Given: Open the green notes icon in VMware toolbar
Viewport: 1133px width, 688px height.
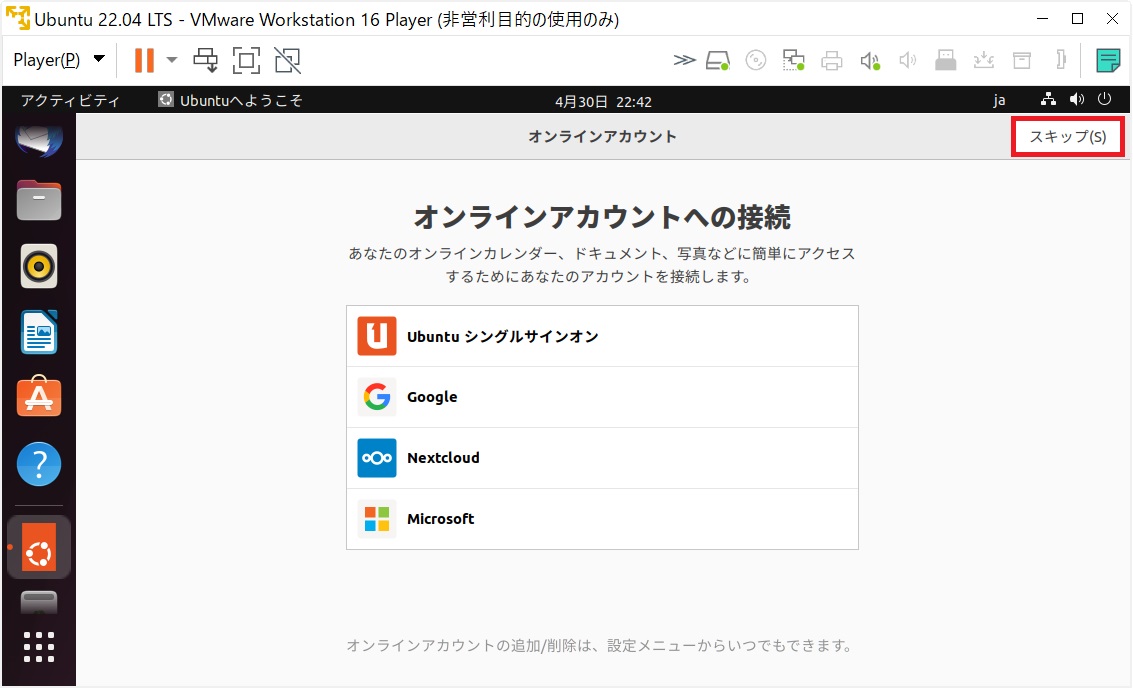Looking at the screenshot, I should (1108, 60).
